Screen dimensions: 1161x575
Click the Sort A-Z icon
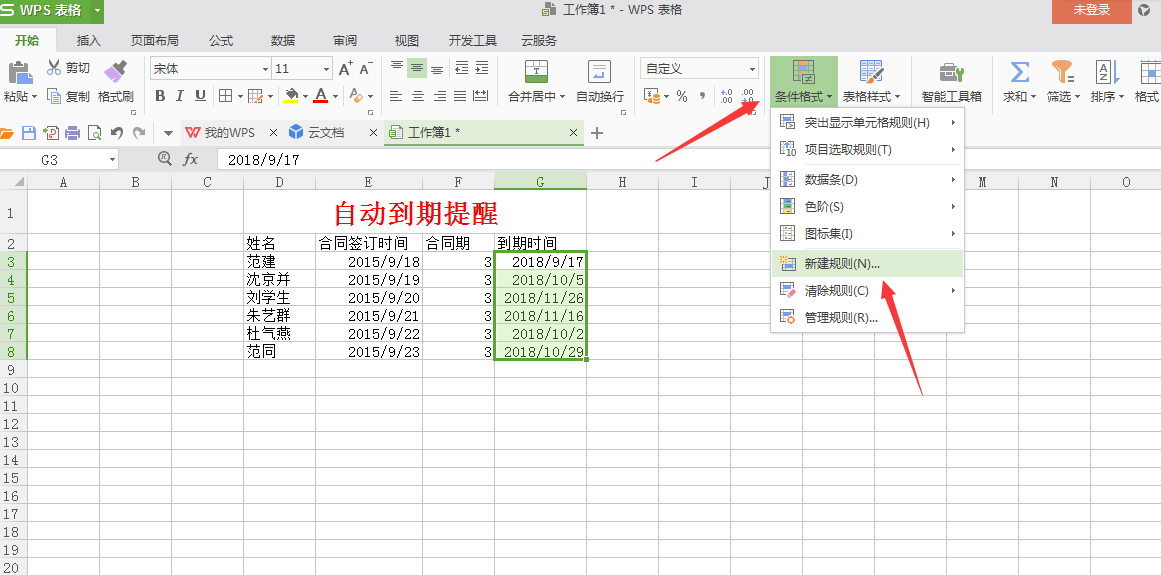[1107, 72]
